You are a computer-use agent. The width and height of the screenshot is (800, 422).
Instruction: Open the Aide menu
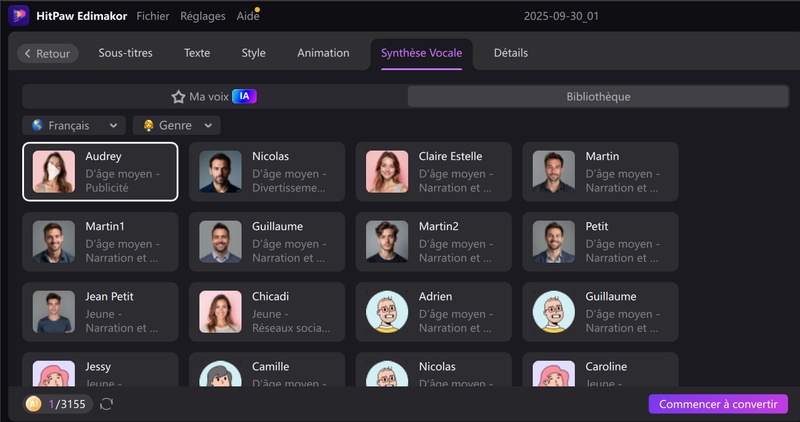(247, 17)
